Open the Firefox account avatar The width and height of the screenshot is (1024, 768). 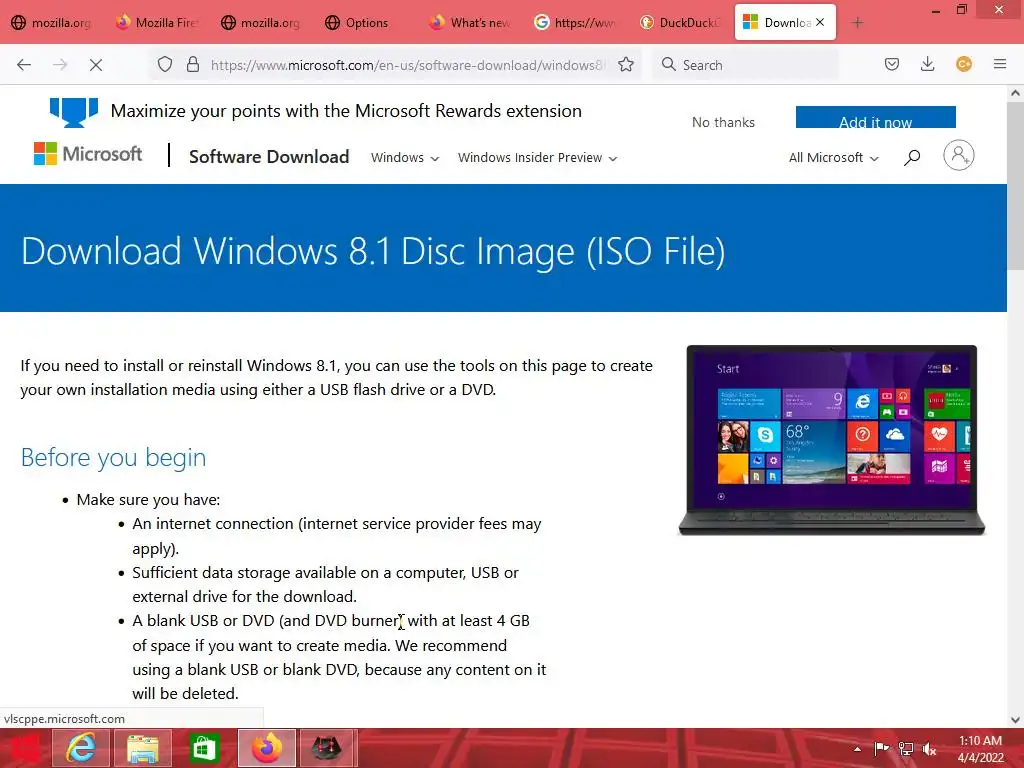coord(964,64)
